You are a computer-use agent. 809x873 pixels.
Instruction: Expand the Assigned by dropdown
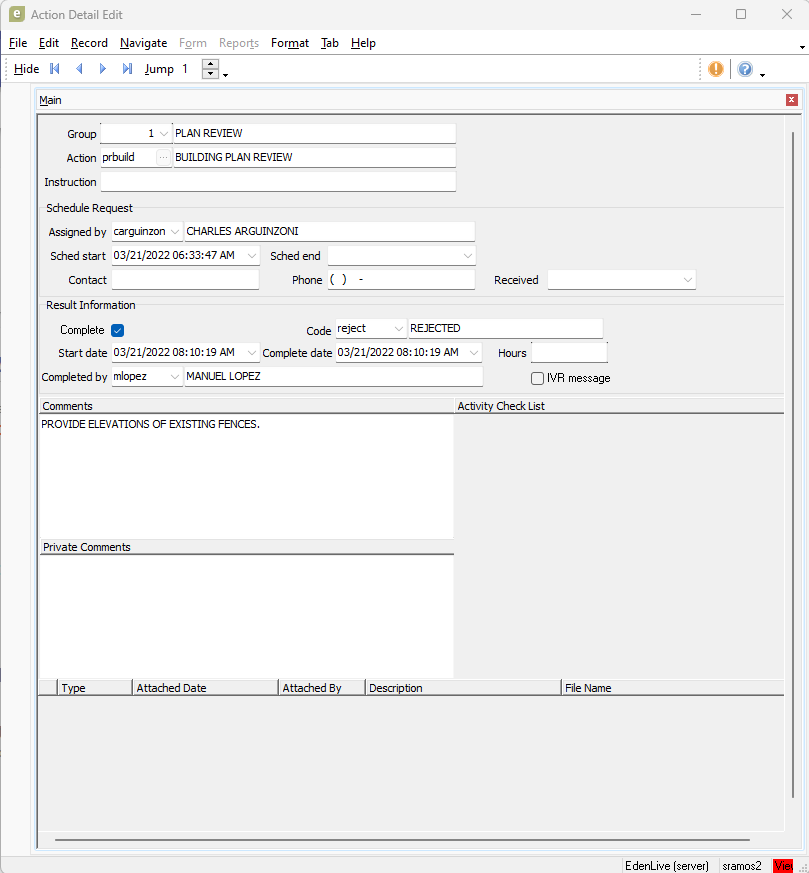click(x=175, y=231)
